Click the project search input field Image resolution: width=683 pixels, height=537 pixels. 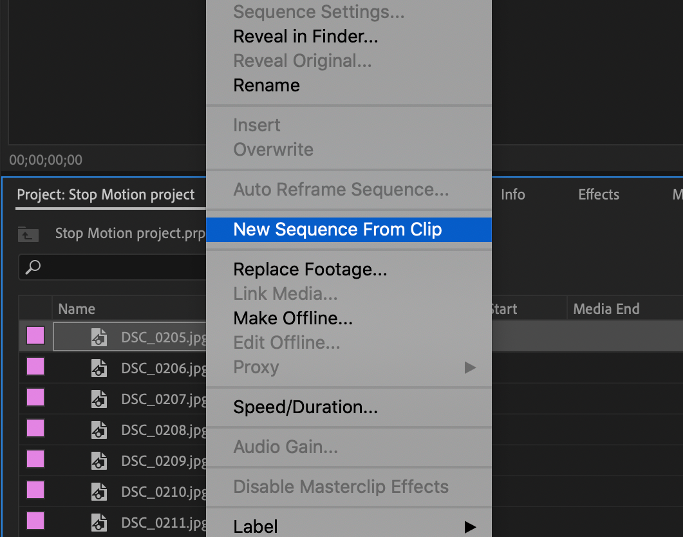[x=113, y=267]
